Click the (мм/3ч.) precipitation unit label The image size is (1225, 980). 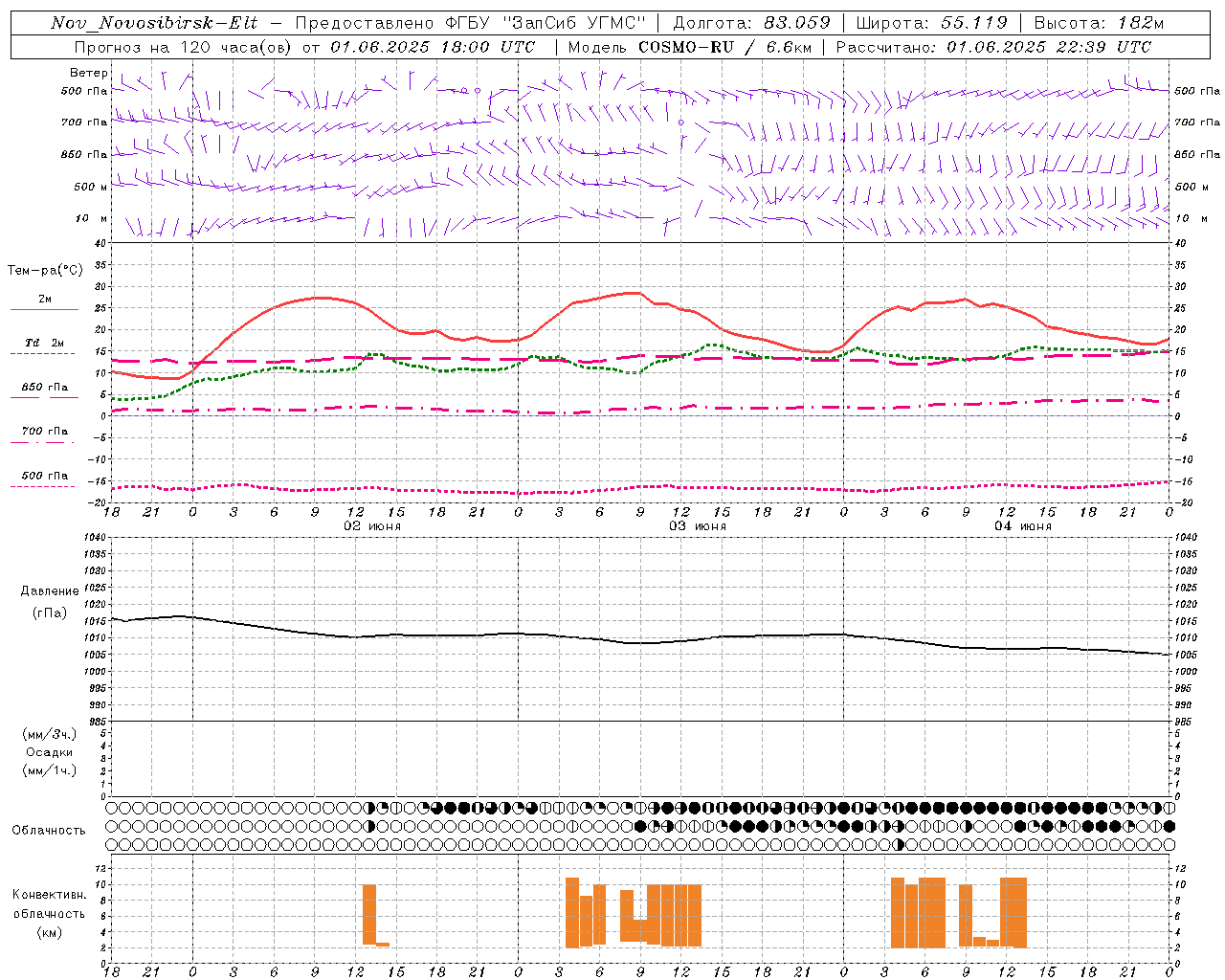pyautogui.click(x=50, y=735)
